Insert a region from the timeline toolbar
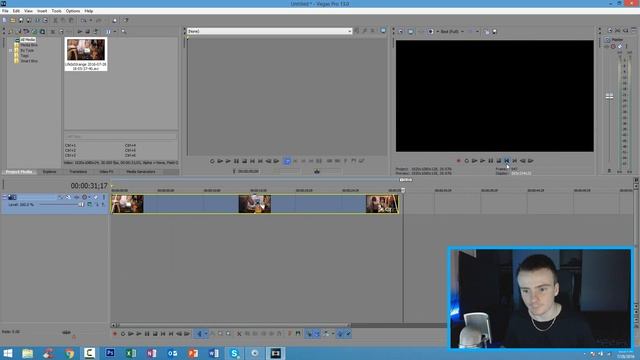640x360 pixels. click(x=298, y=334)
